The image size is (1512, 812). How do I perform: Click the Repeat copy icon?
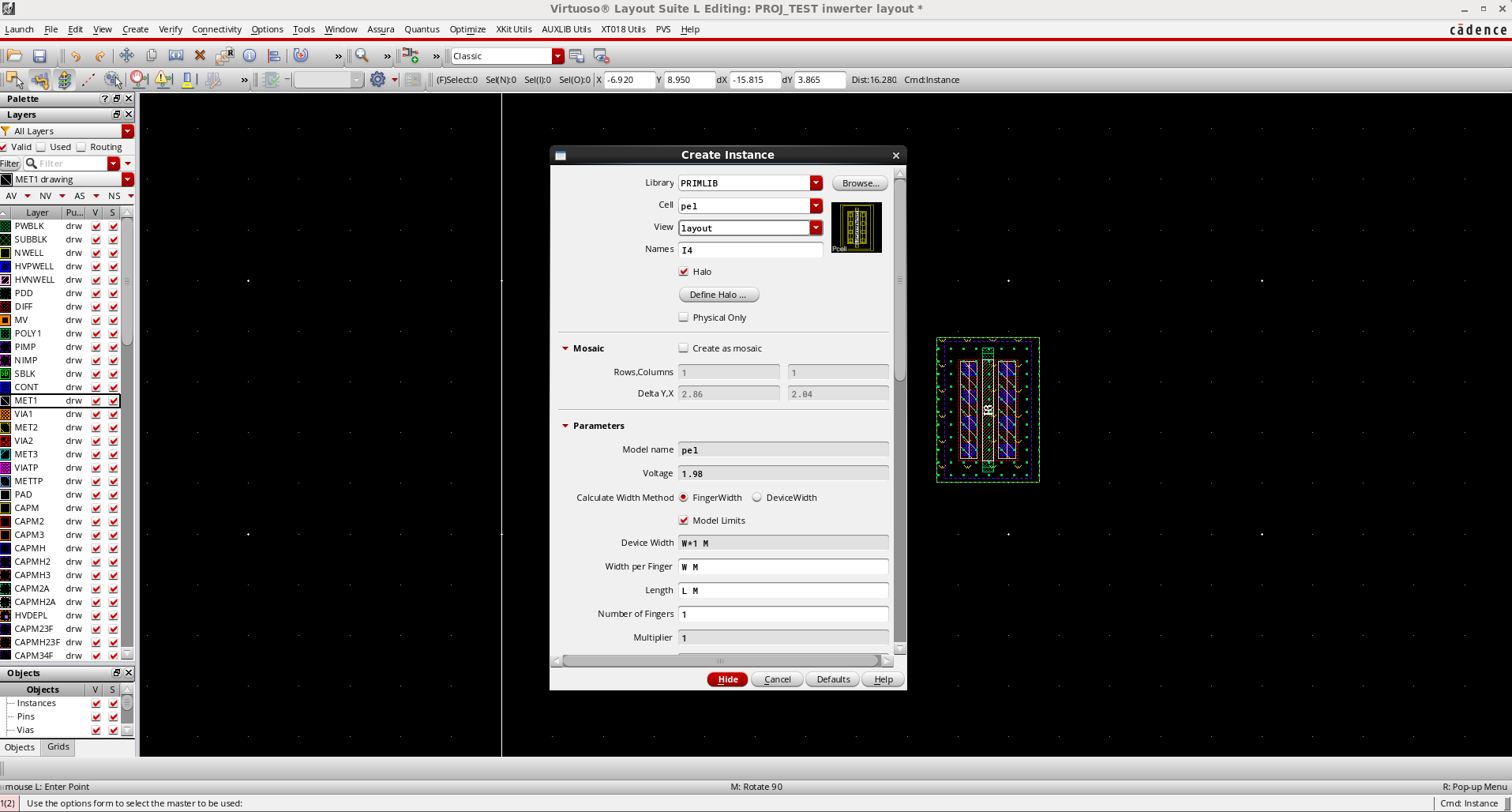[x=225, y=56]
